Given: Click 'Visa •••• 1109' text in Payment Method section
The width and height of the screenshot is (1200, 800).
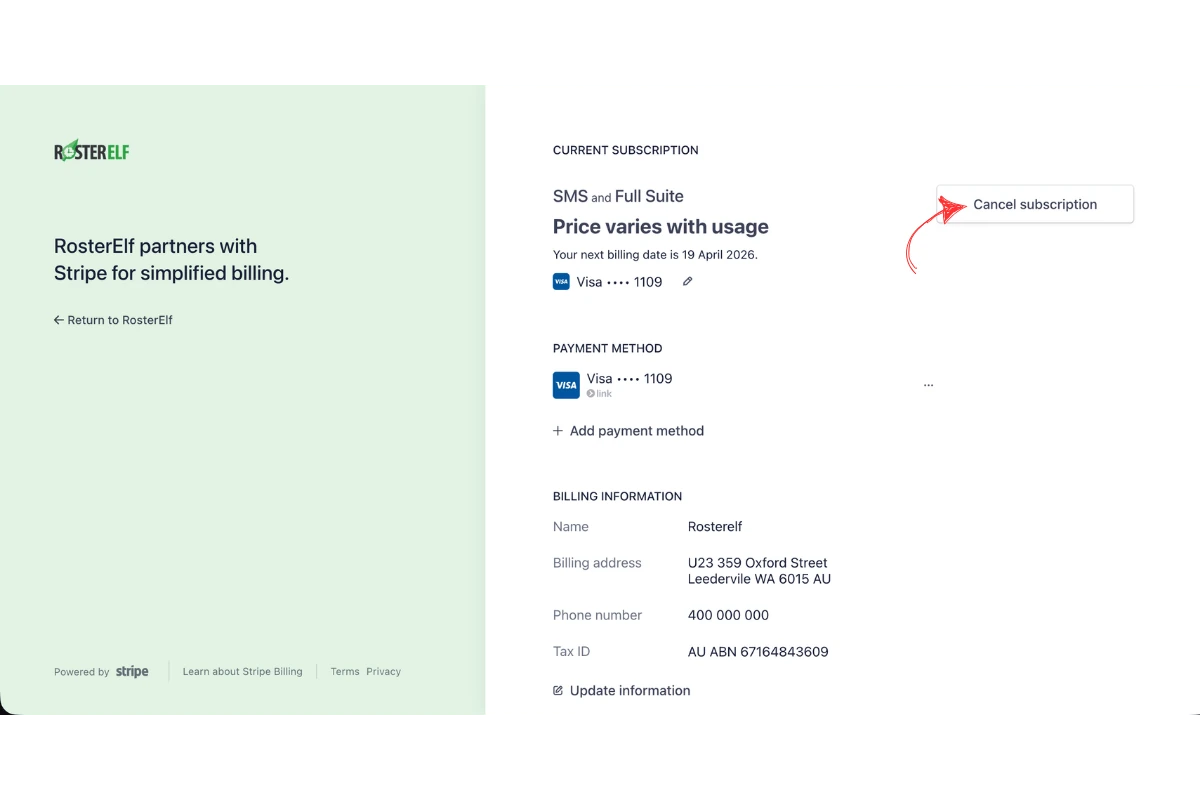Looking at the screenshot, I should (x=629, y=379).
